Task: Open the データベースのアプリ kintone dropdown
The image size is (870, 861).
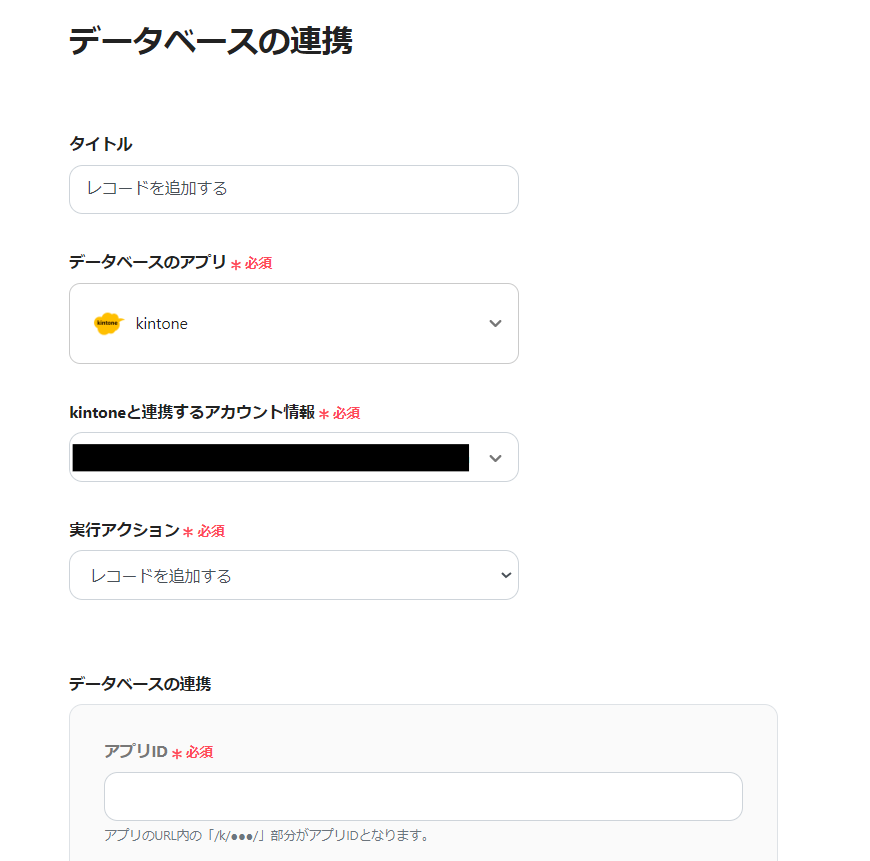Action: 294,323
